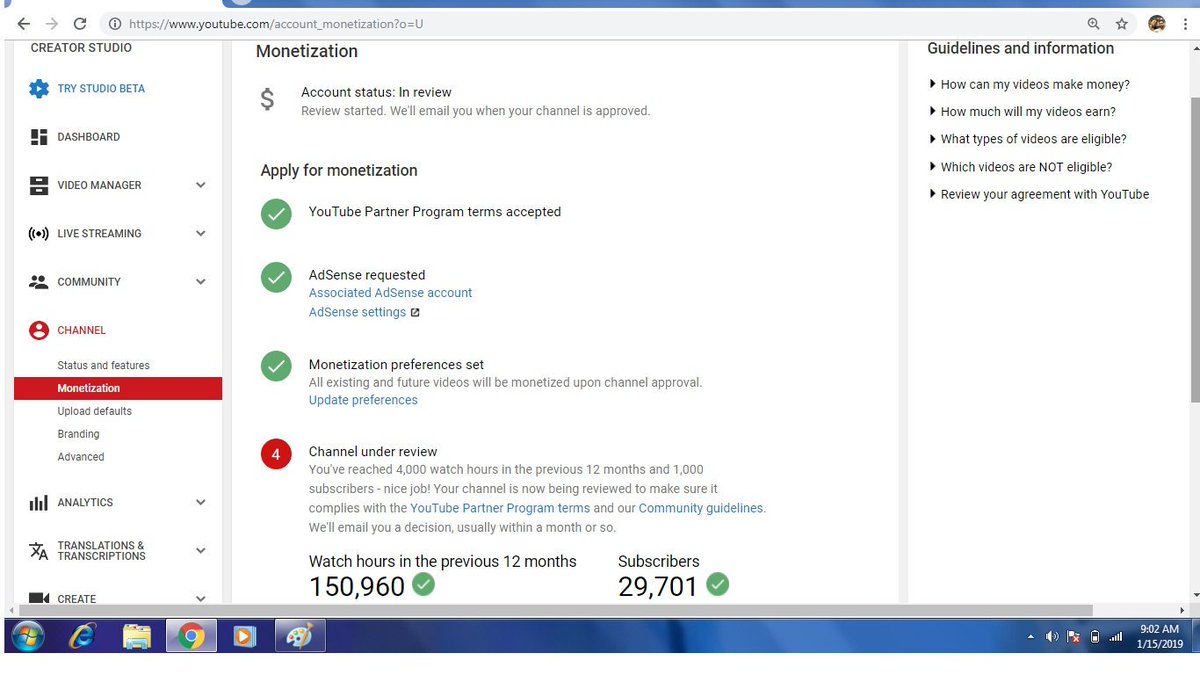Screen dimensions: 1200x675
Task: Expand 'How can my videos make money?'
Action: [x=1029, y=85]
